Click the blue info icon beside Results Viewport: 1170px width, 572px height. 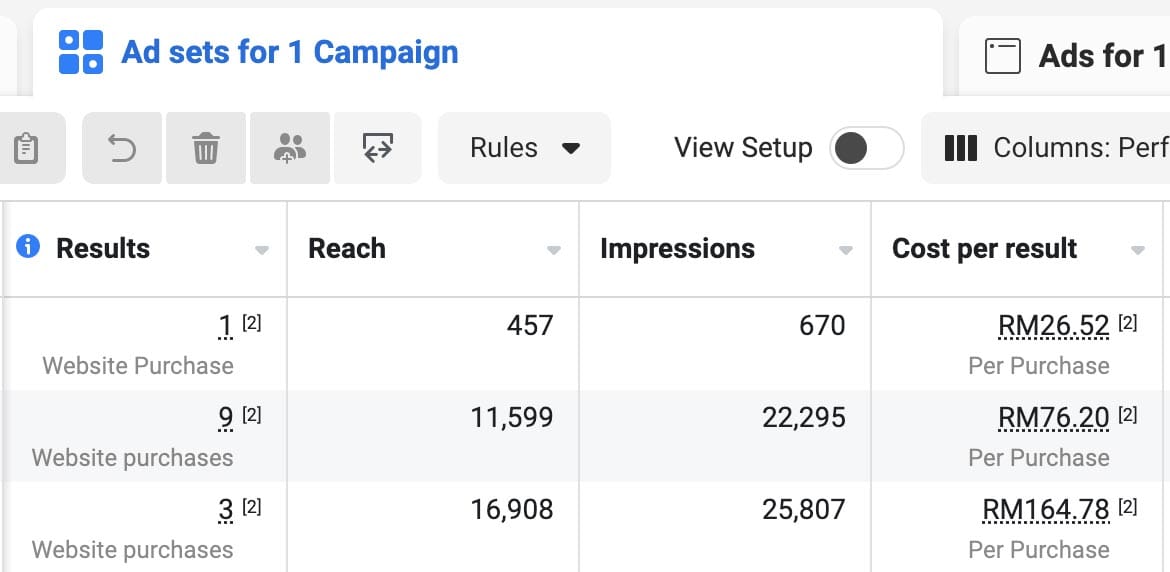point(28,246)
